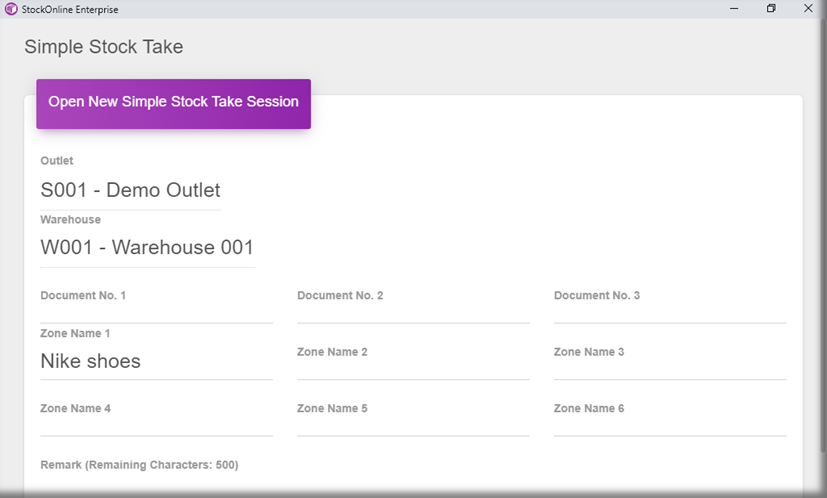Viewport: 827px width, 498px height.
Task: Click the Zone Name 3 input field
Action: point(670,368)
